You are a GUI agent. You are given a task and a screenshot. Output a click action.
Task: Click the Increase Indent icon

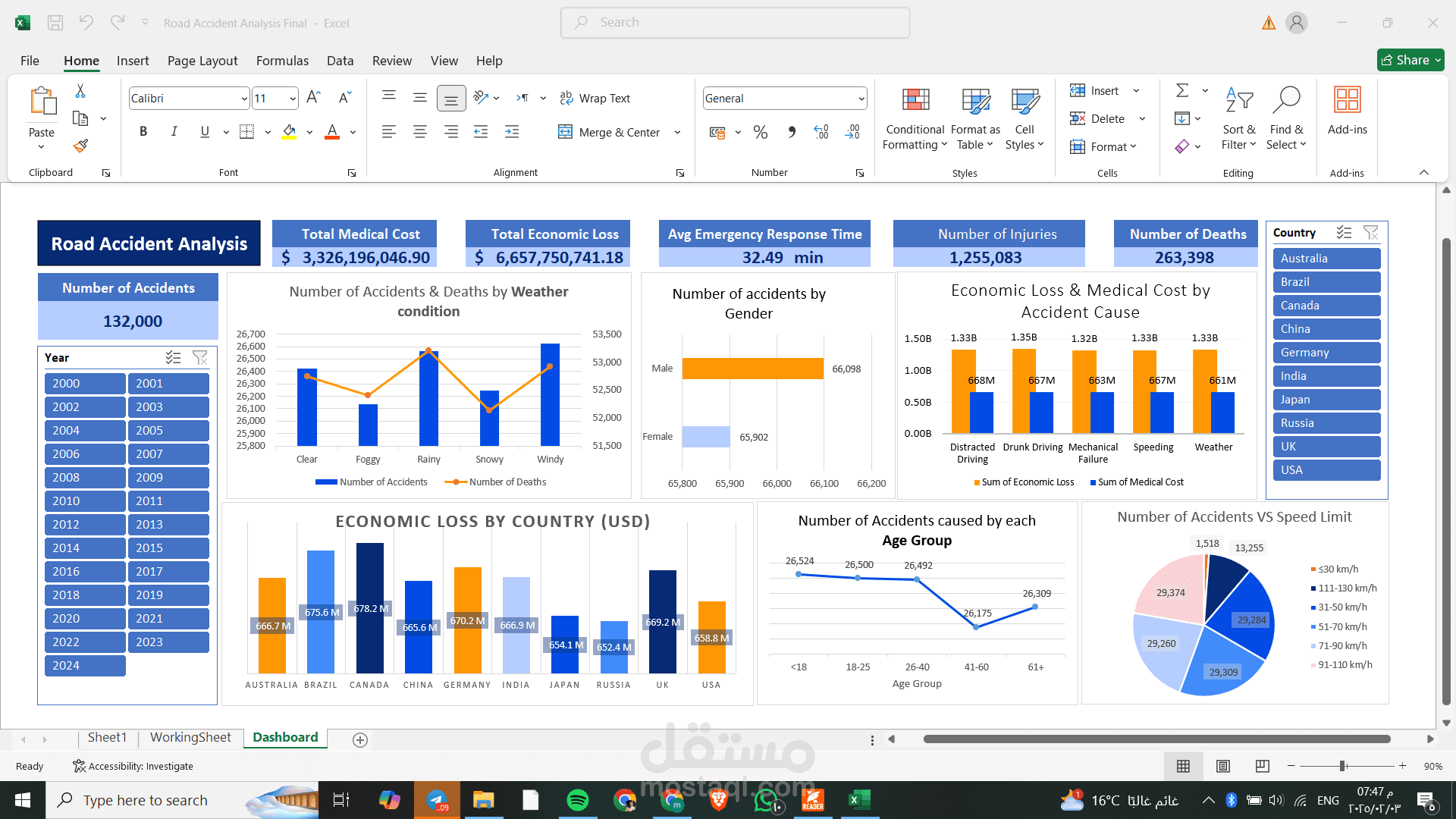[512, 132]
